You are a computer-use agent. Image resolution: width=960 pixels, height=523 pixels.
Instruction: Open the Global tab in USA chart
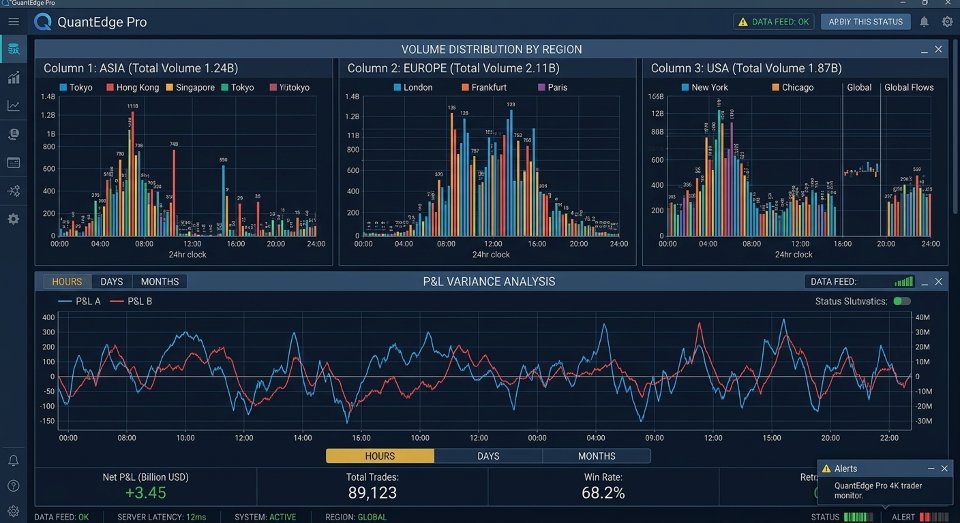coord(859,88)
